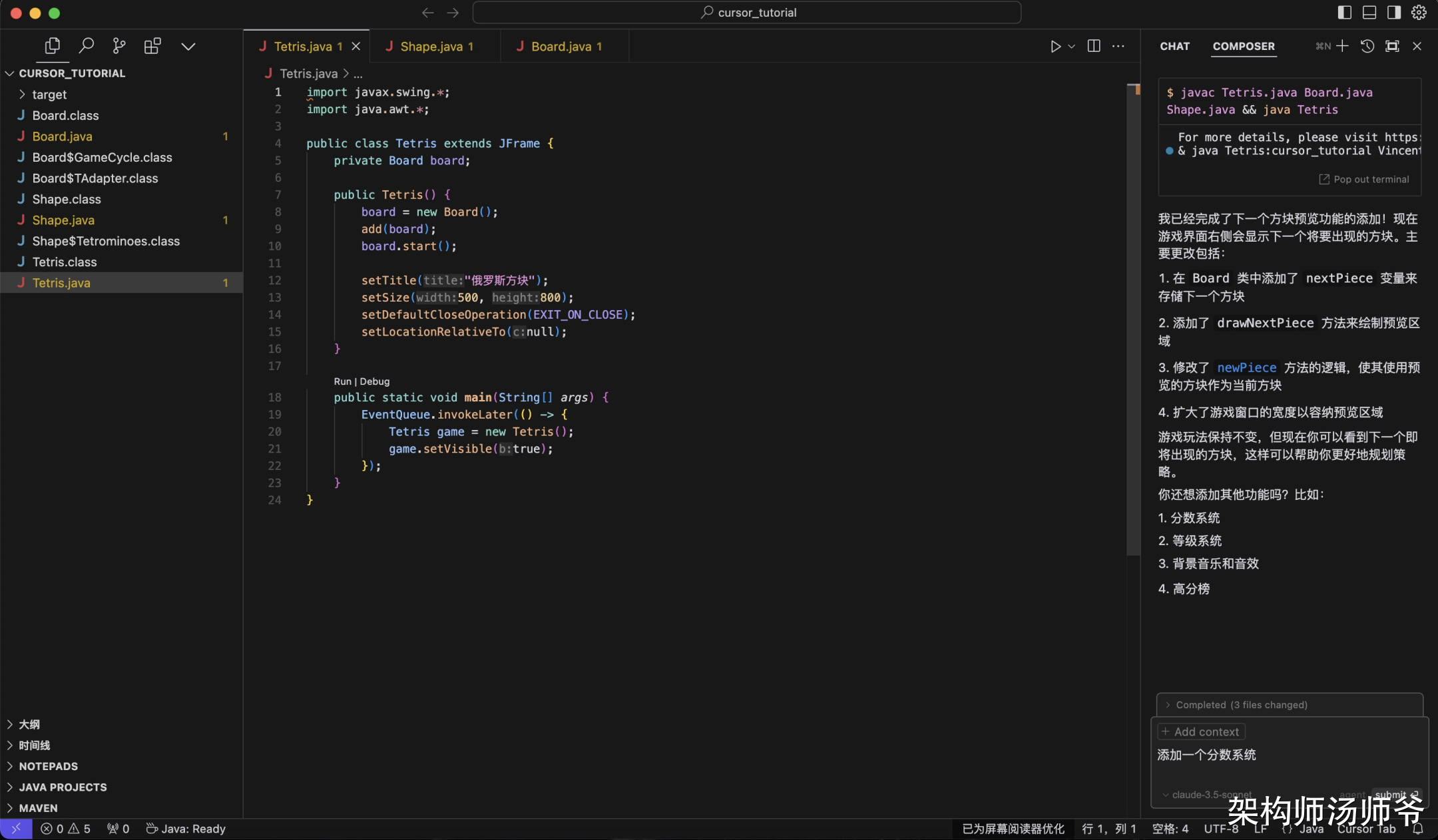Screen dimensions: 1438x840
Task: Switch to the Board.java editor tab
Action: pos(561,47)
